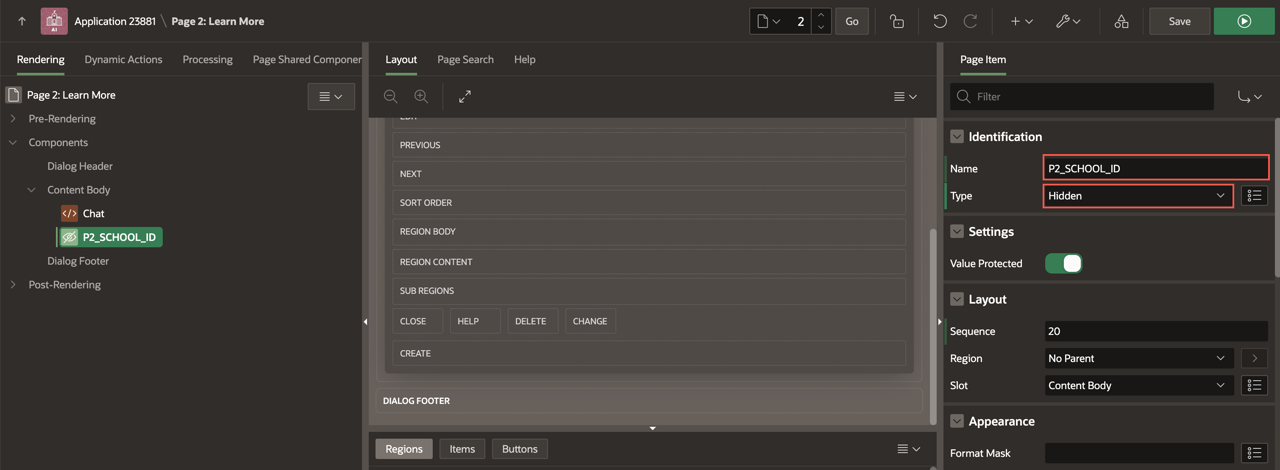Open the Utilities wrench menu

(x=1067, y=21)
